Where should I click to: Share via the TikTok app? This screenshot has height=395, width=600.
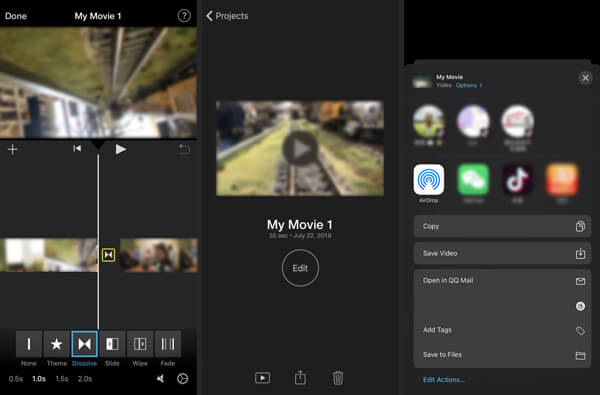pos(518,180)
